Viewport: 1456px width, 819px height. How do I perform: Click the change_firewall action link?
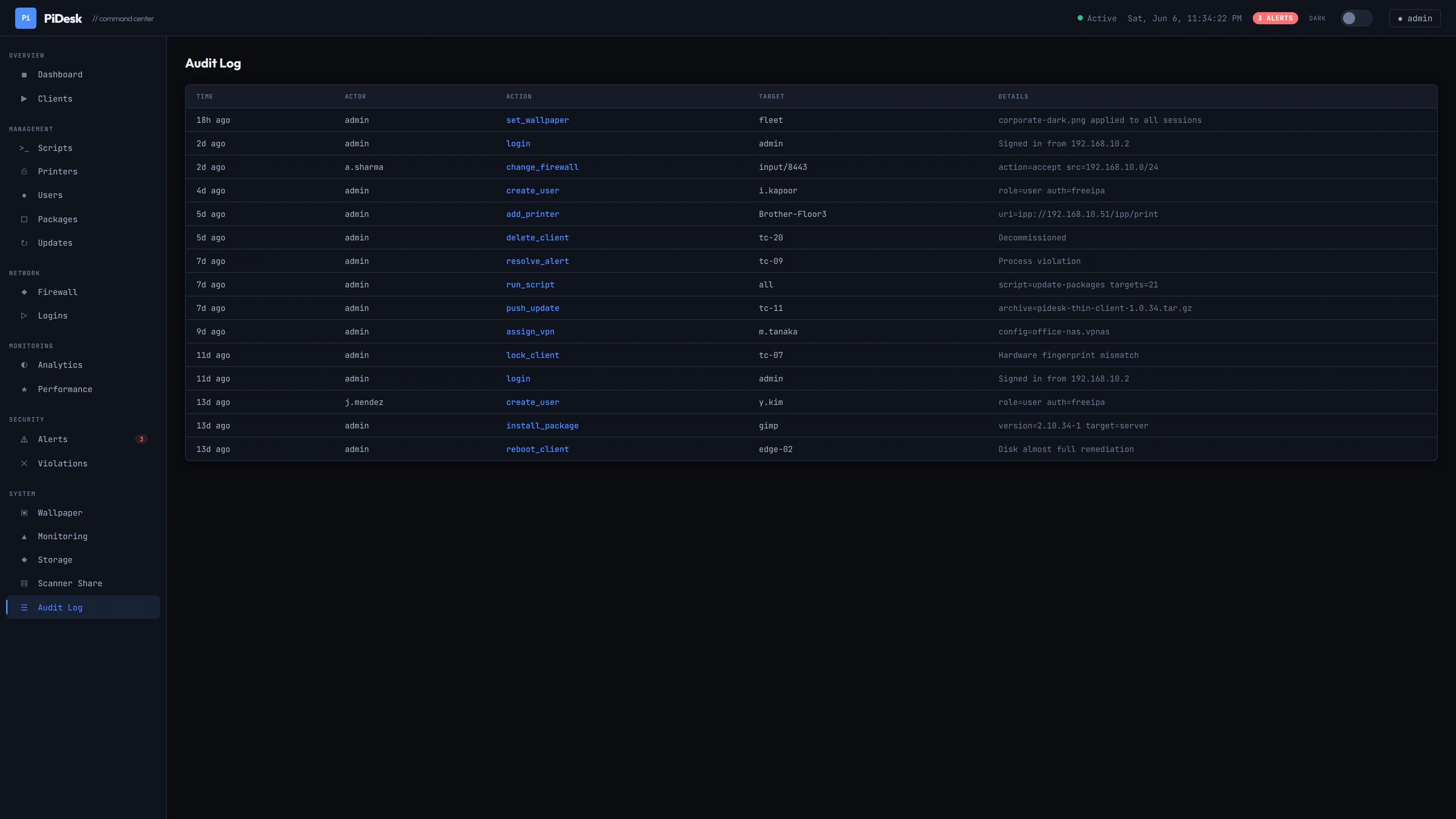(542, 167)
